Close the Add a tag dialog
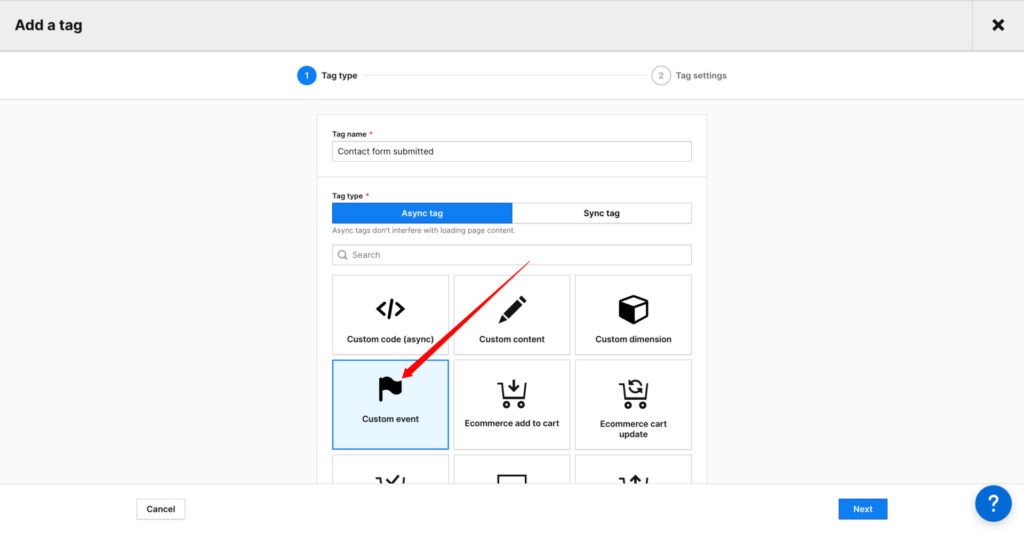The height and width of the screenshot is (534, 1024). click(997, 25)
